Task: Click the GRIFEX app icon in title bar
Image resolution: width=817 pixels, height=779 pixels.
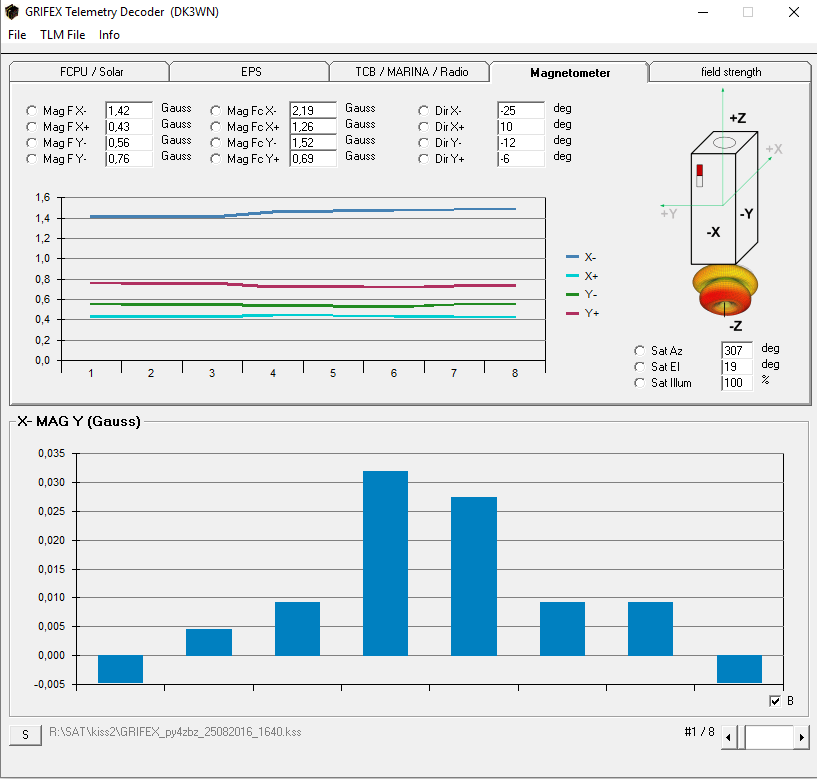Action: 13,12
